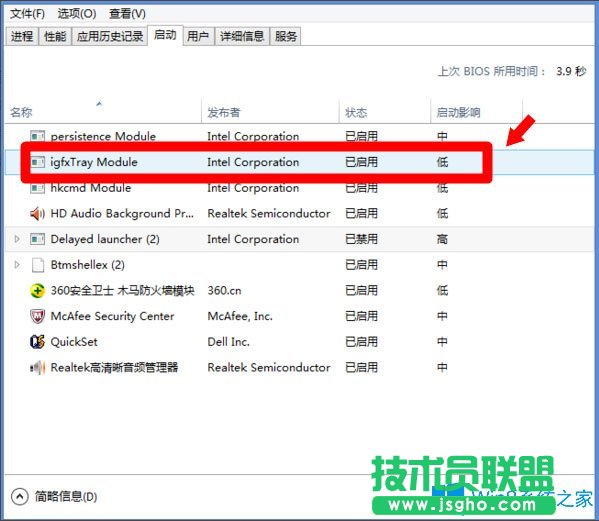Select the persistence Module name
The width and height of the screenshot is (599, 521).
click(103, 136)
